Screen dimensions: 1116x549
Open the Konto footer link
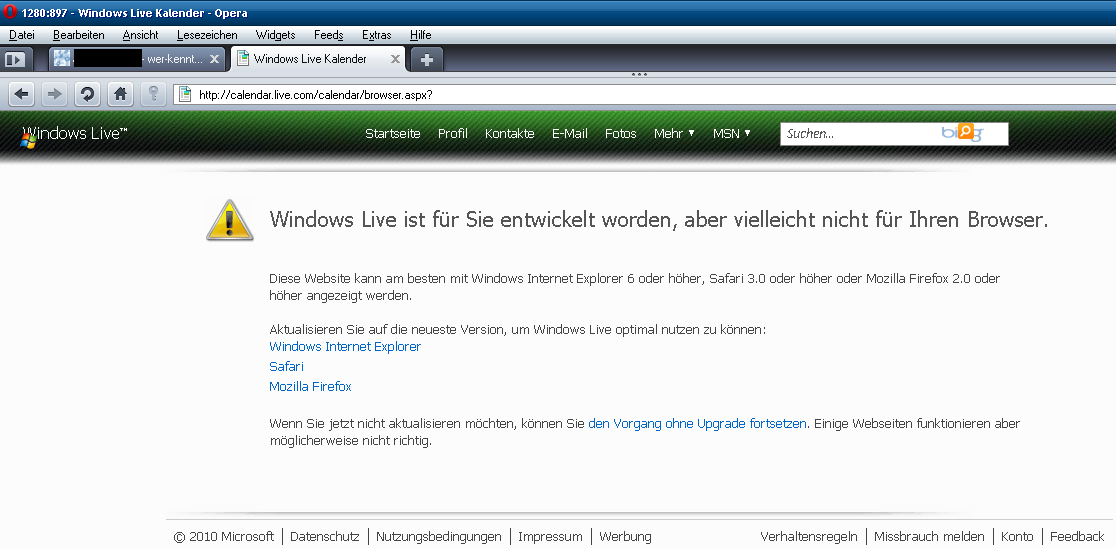tap(1017, 537)
